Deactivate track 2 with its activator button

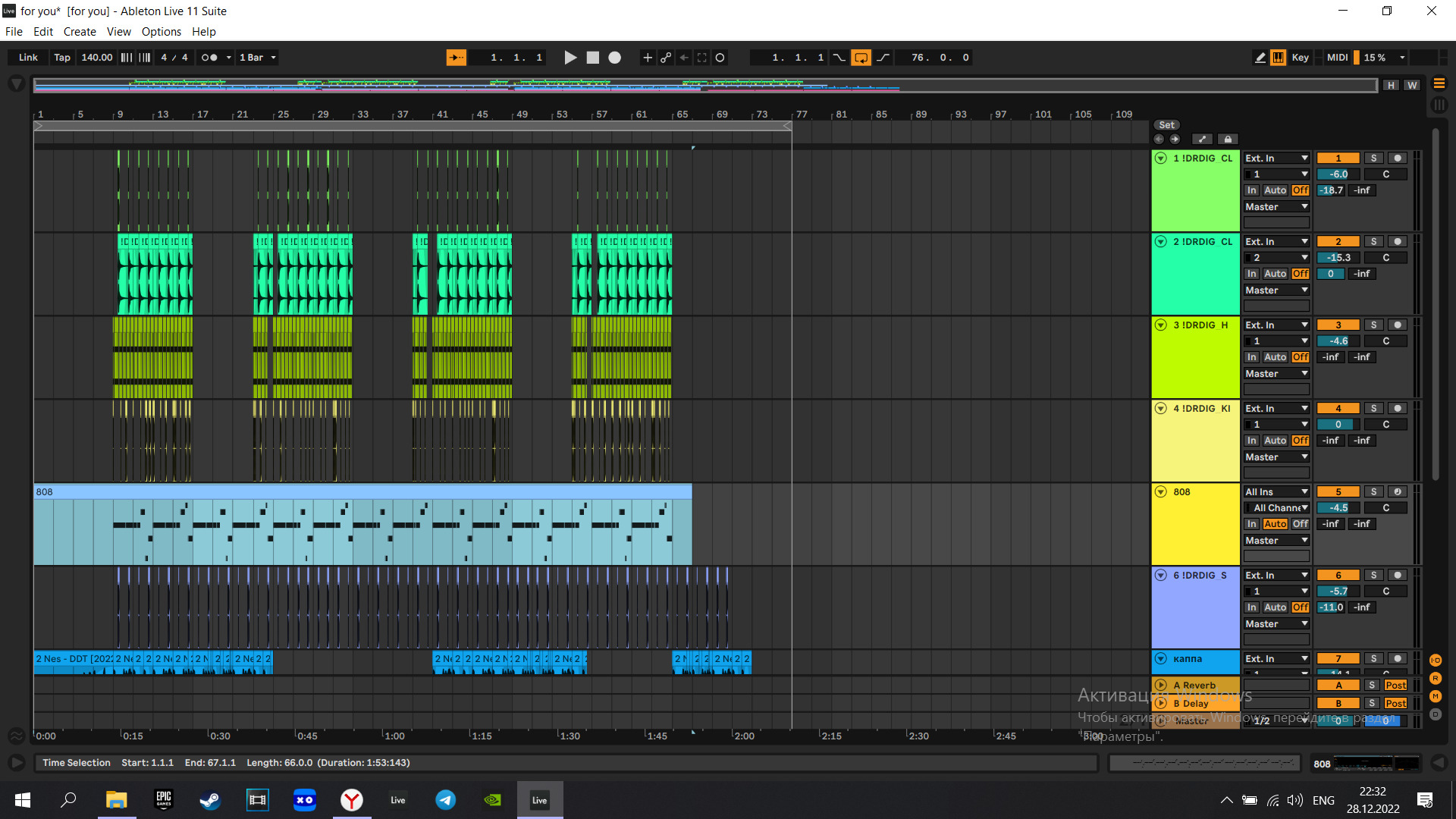point(1338,242)
